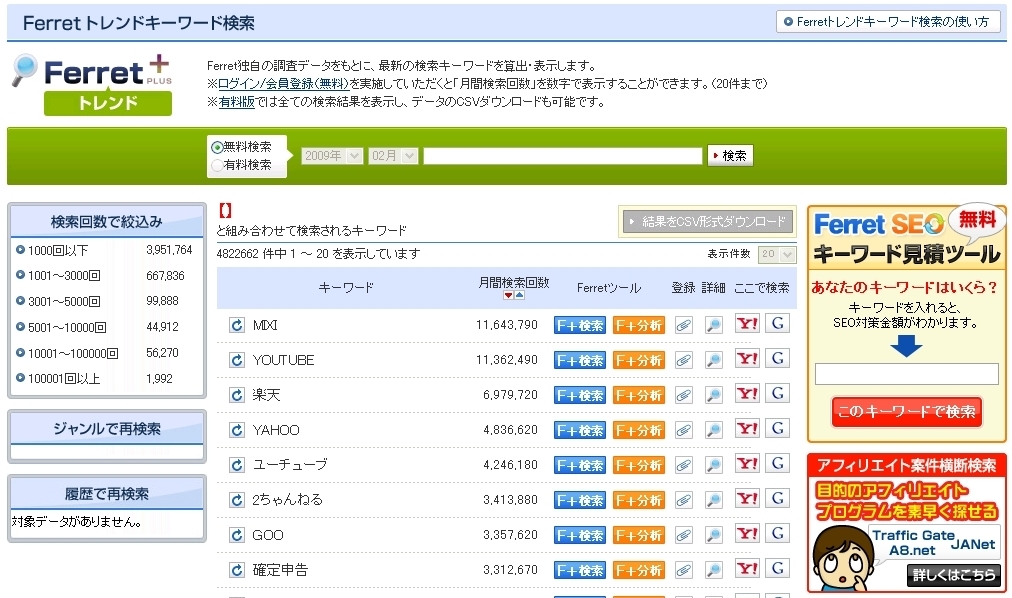
Task: Click the clip register icon in YOUTUBE row
Action: pos(684,359)
